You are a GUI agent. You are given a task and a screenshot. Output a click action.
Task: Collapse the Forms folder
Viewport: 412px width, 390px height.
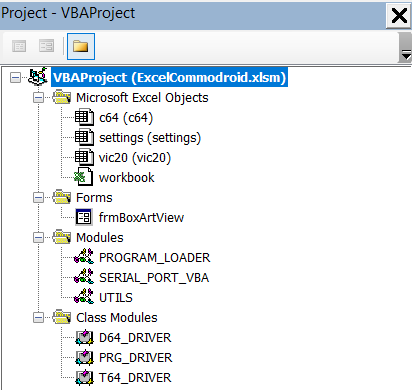[38, 198]
